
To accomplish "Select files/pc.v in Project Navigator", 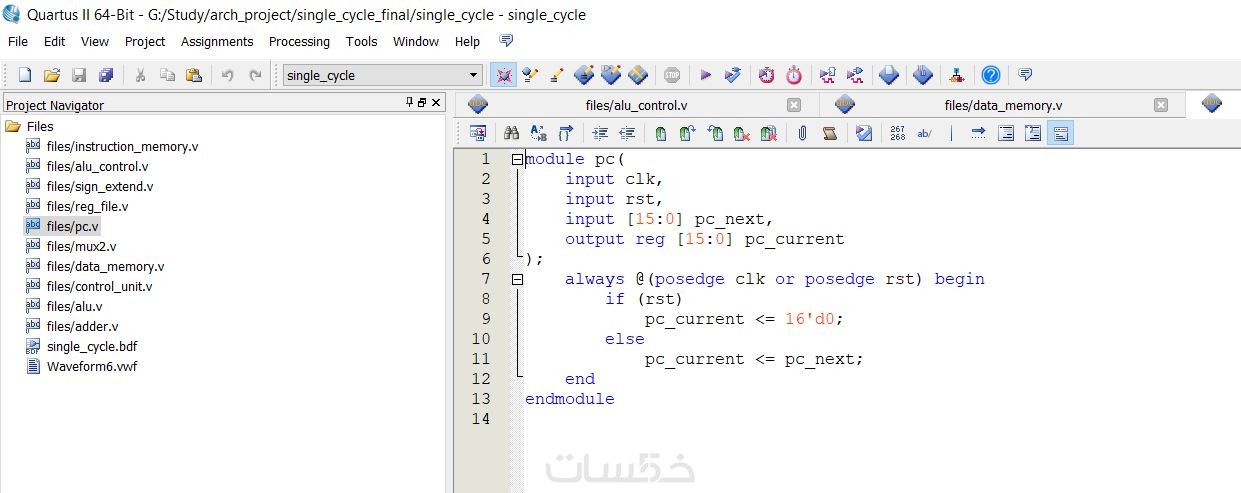I will click(x=73, y=226).
